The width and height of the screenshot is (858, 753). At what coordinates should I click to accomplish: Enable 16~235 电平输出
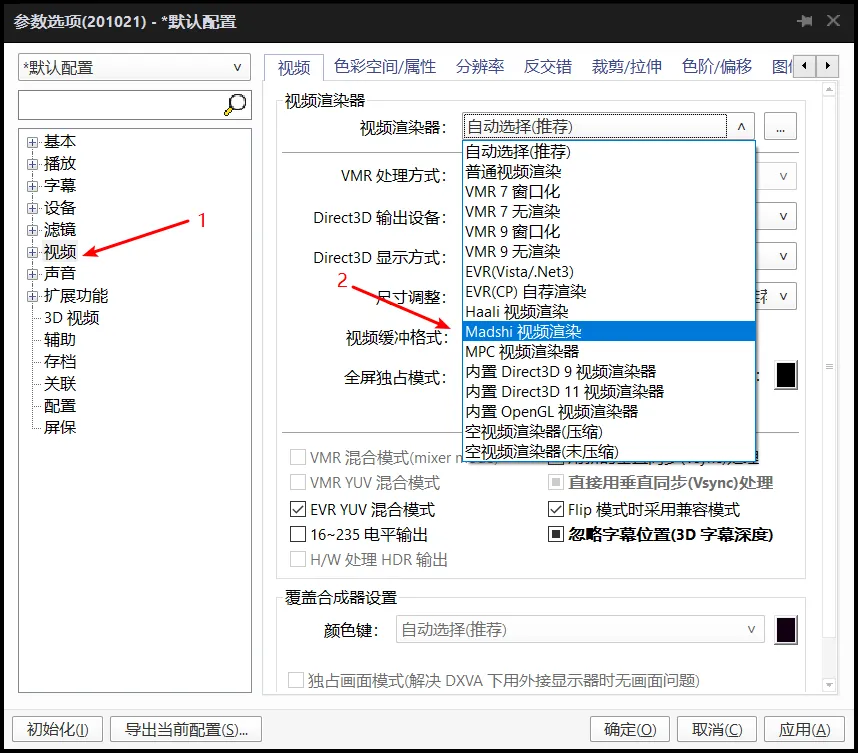click(x=297, y=533)
